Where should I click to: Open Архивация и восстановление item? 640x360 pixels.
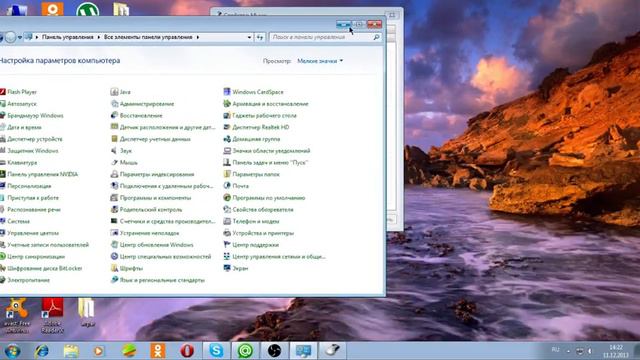pos(266,104)
